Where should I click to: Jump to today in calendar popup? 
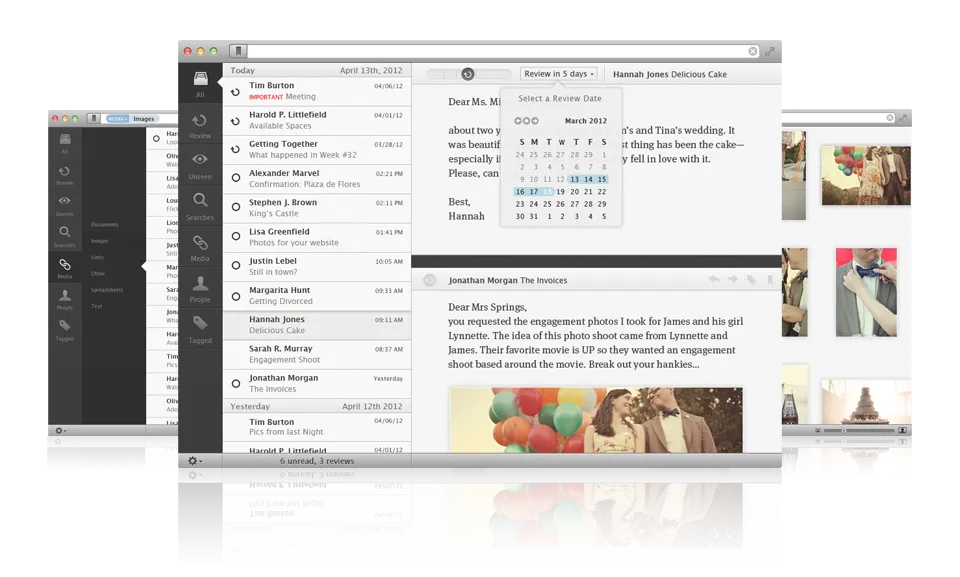coord(526,121)
